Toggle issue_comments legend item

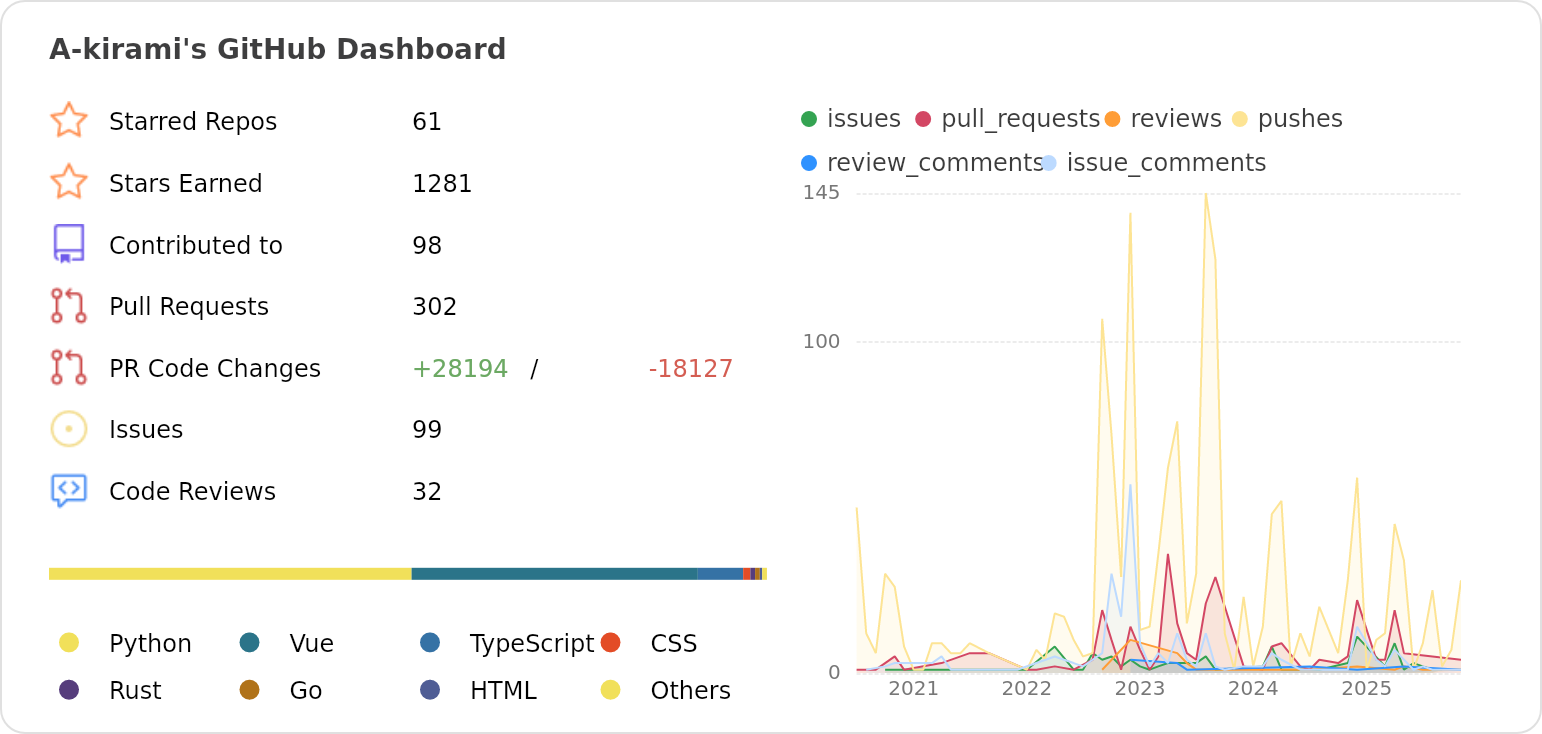click(1154, 163)
